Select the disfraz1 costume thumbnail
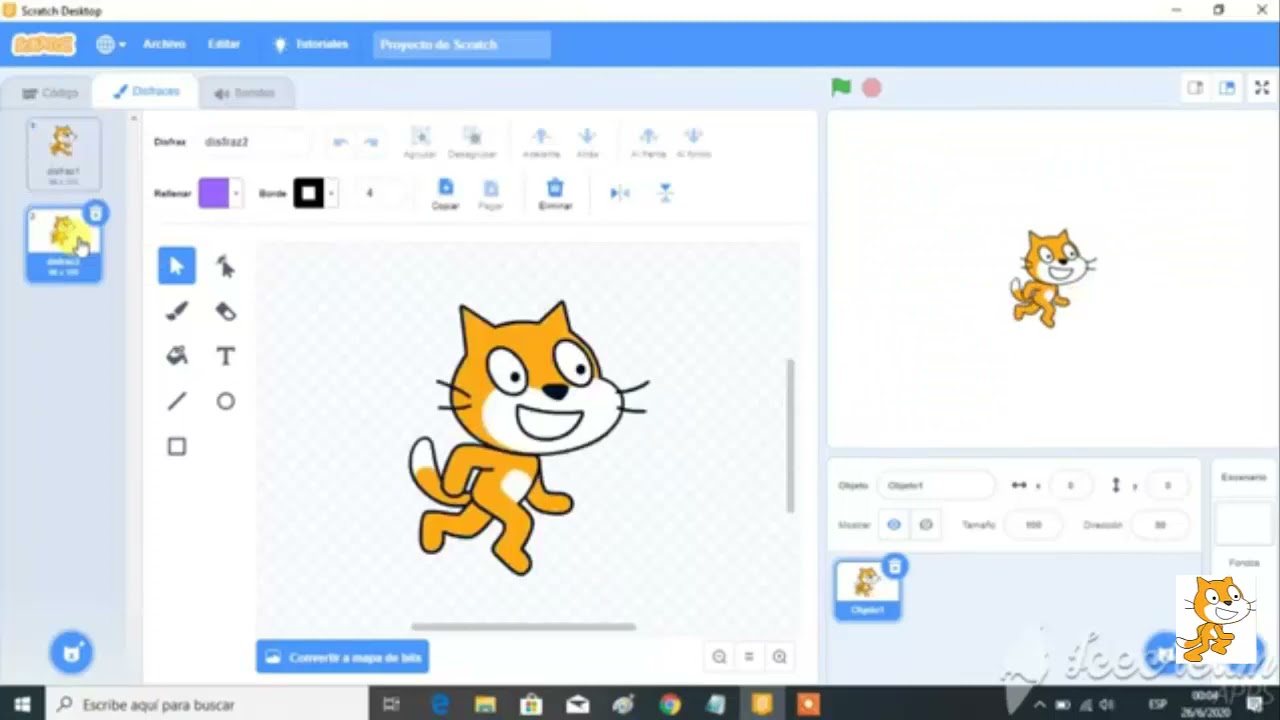 pos(63,154)
